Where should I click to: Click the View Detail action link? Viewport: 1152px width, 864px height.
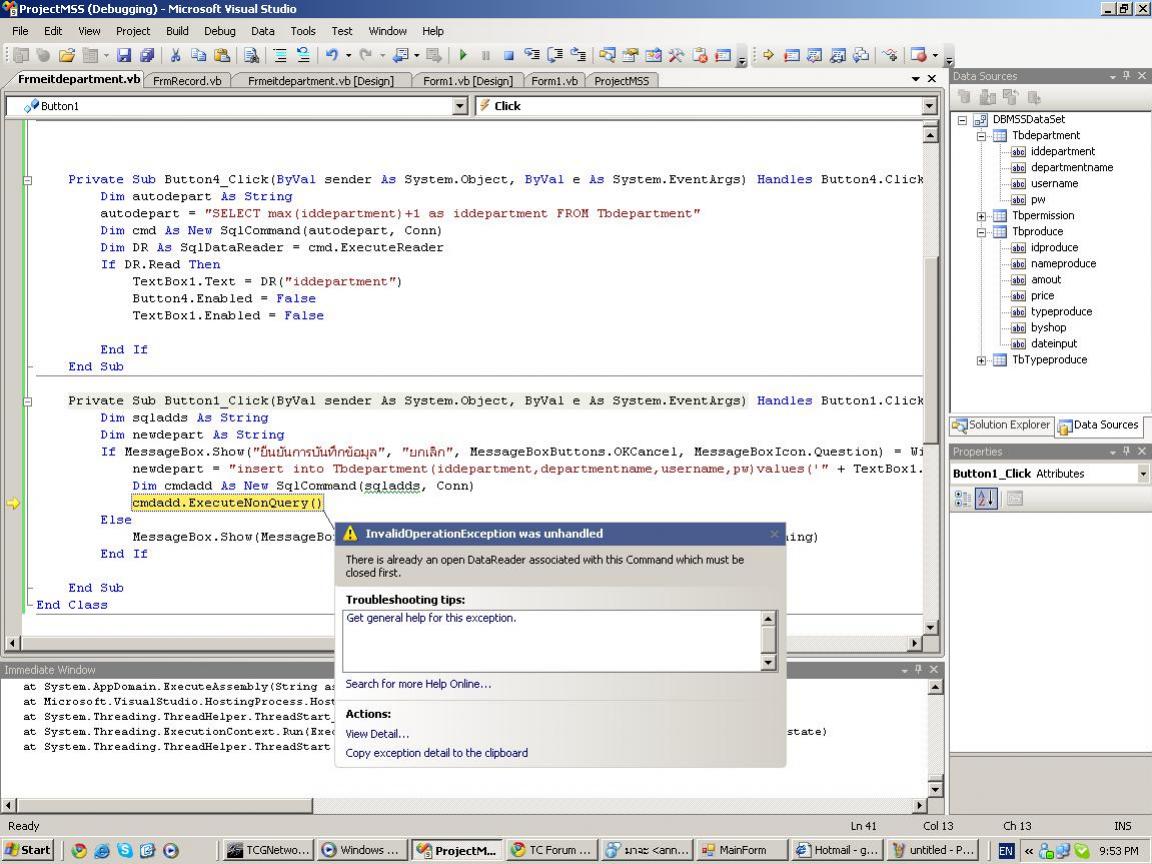coord(377,734)
